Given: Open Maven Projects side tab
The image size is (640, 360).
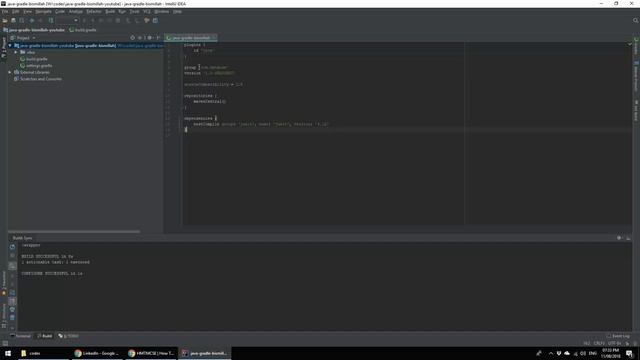Looking at the screenshot, I should pos(636,76).
